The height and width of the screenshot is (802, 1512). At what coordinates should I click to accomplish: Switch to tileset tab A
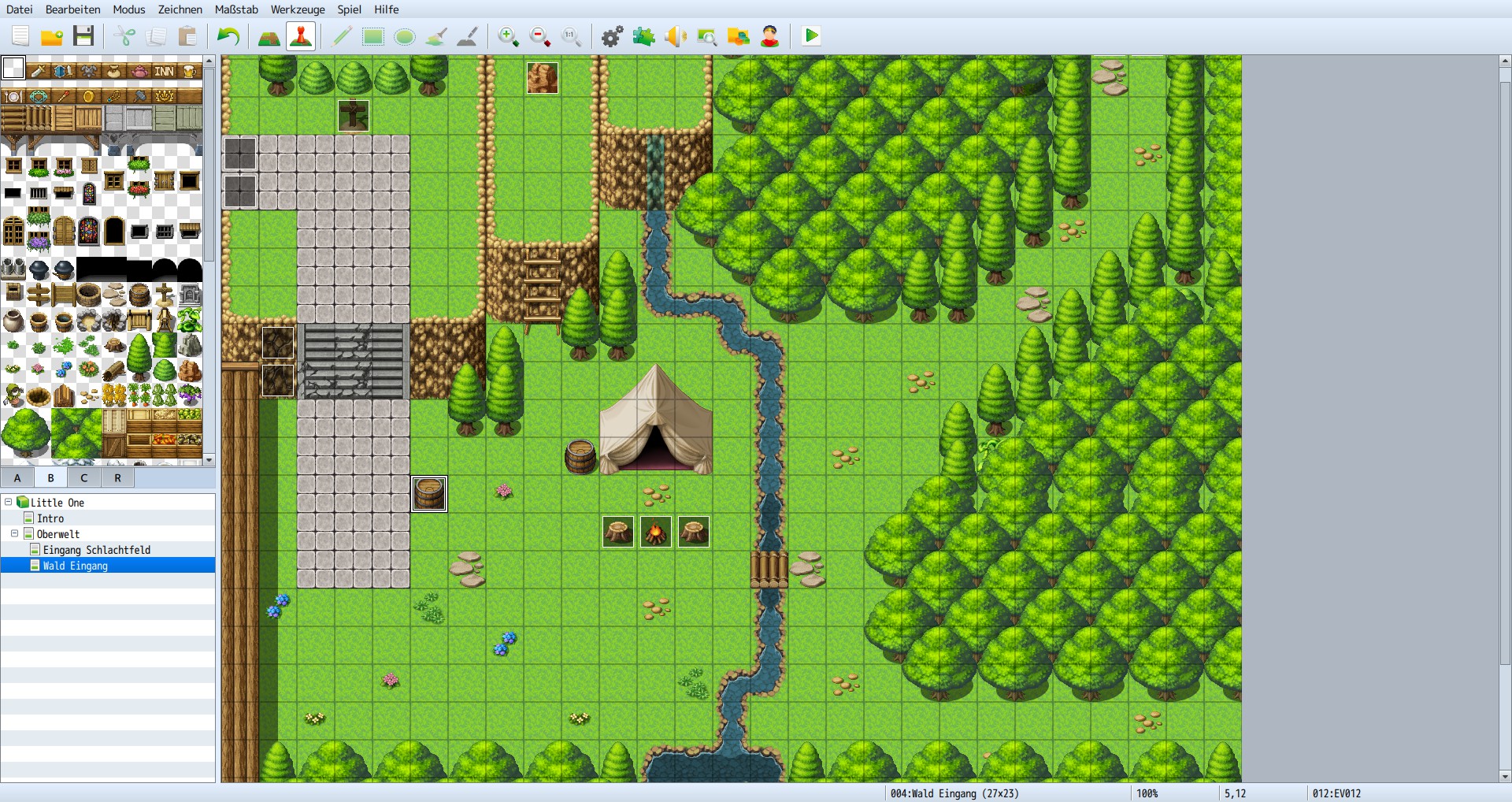pos(17,477)
